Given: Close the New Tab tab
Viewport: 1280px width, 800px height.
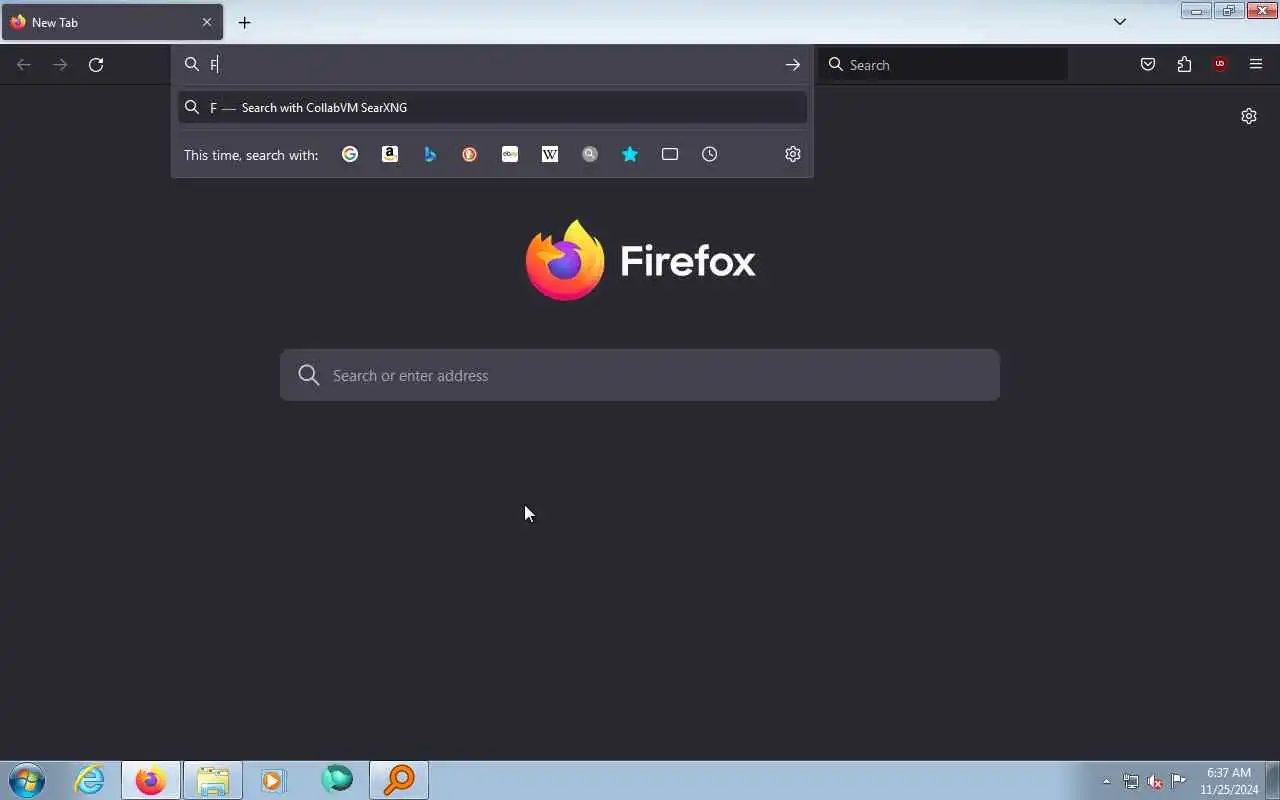Looking at the screenshot, I should point(207,22).
